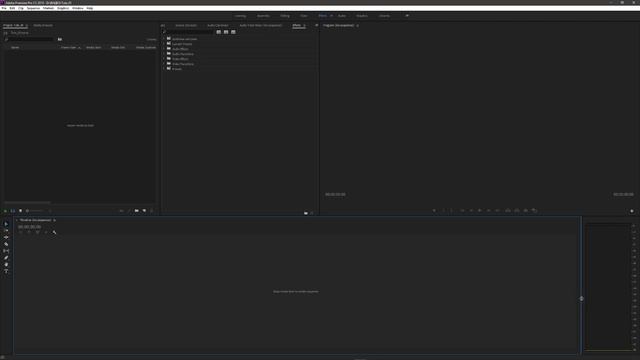
Task: Go to In point in Program monitor
Action: [x=462, y=211]
